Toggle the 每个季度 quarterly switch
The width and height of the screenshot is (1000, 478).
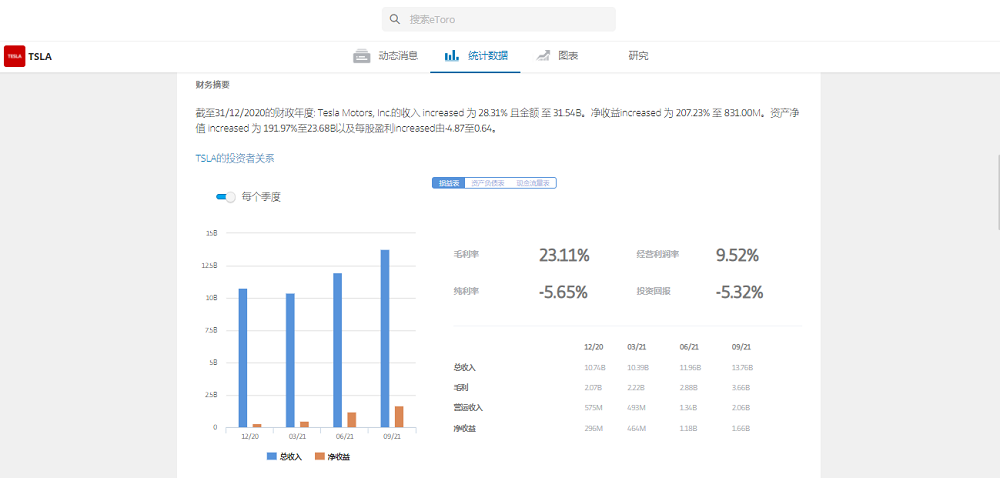[x=226, y=197]
